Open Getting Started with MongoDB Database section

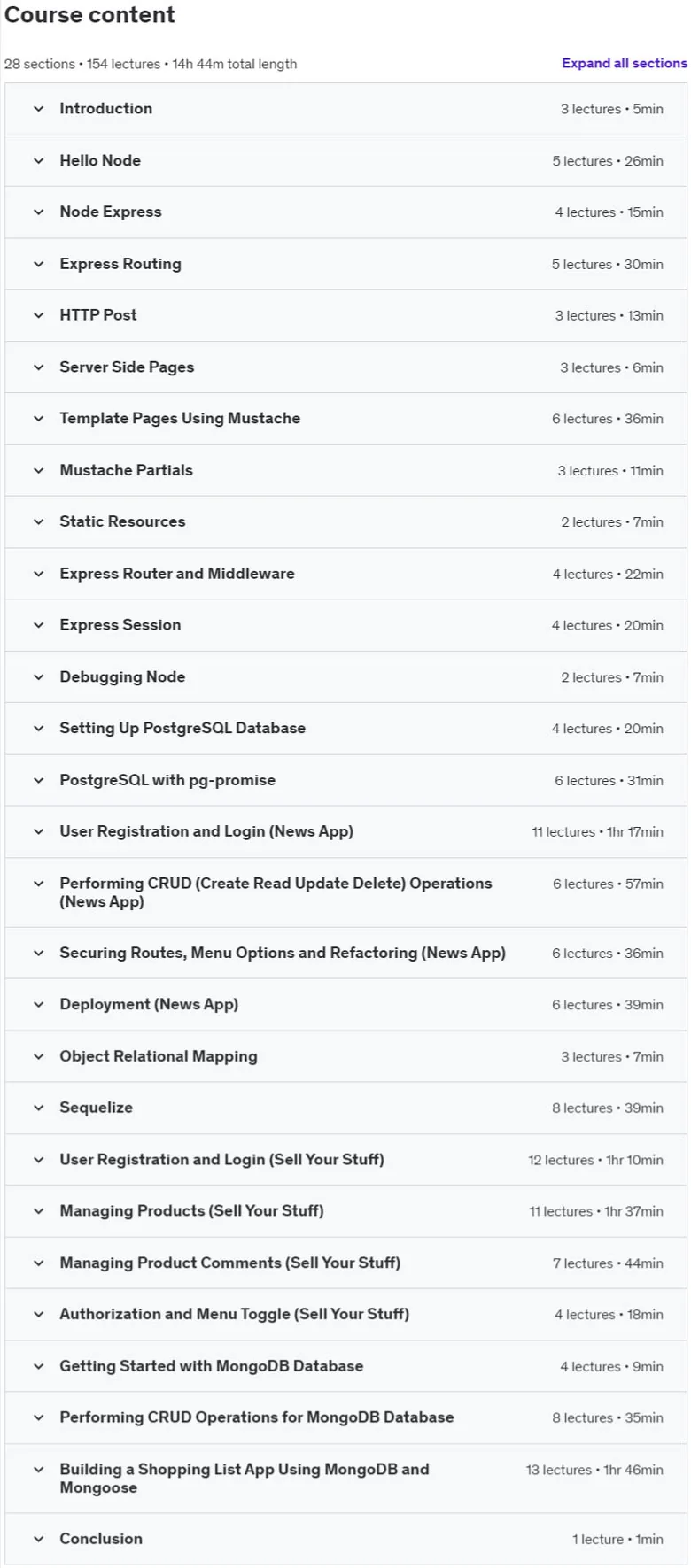[345, 1366]
